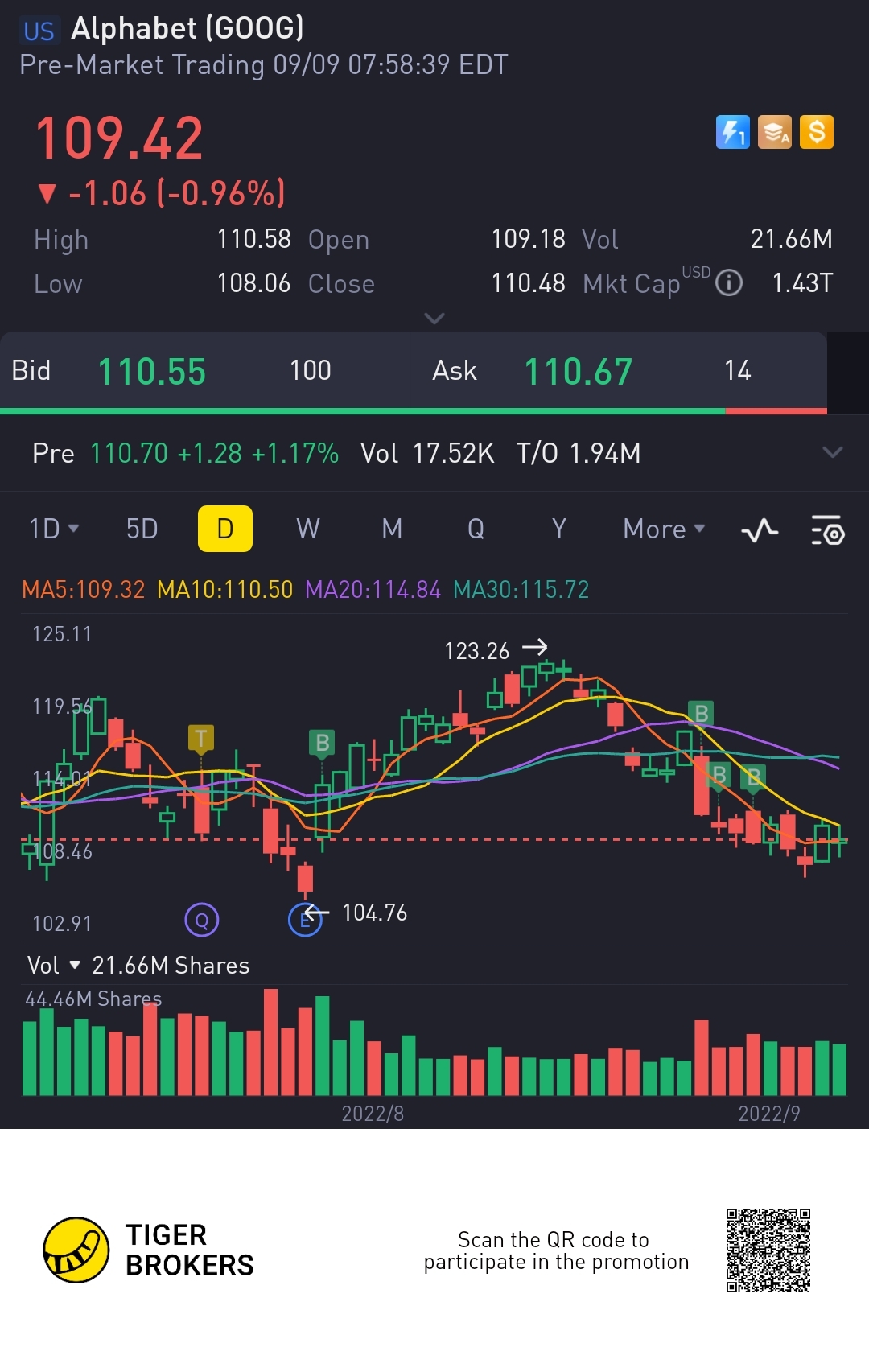The width and height of the screenshot is (869, 1372).
Task: Tap the yellow dollar sign icon
Action: click(x=817, y=133)
